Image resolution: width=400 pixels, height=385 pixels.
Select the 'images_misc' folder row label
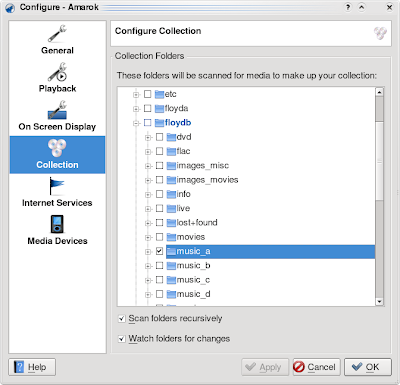(203, 166)
